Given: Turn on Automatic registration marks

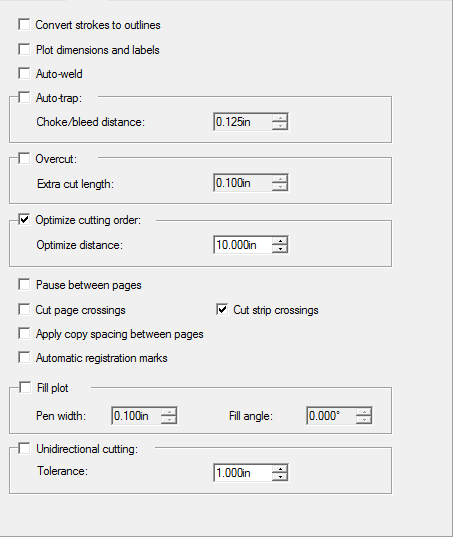Looking at the screenshot, I should [x=24, y=358].
